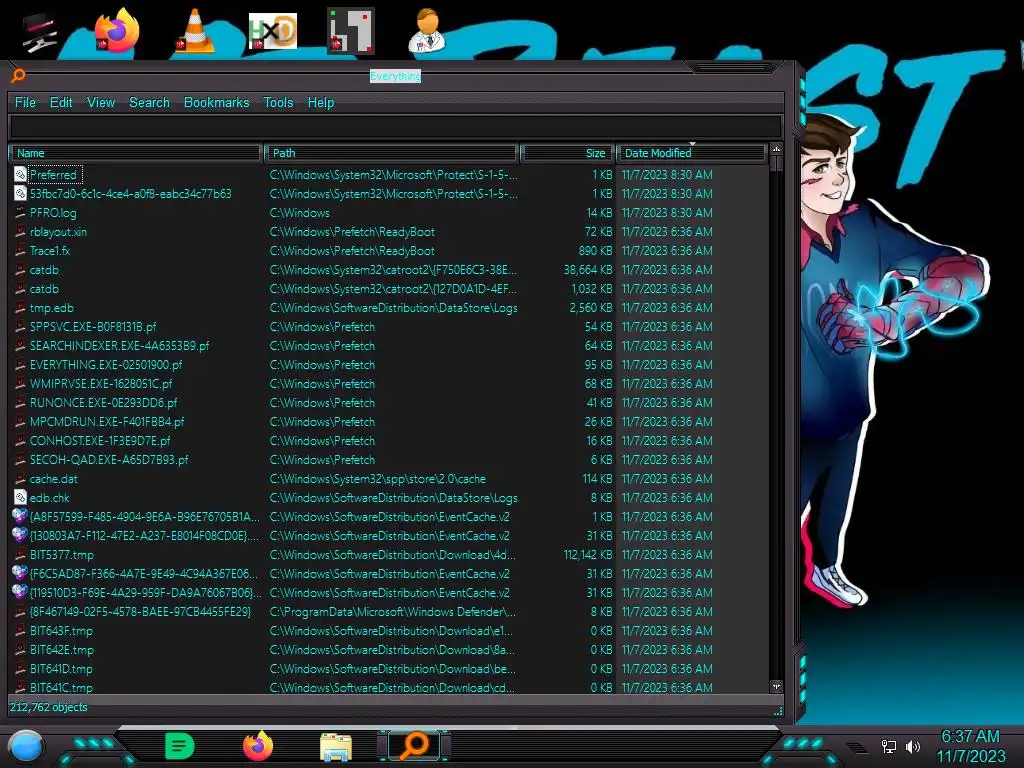Open the maze-style desktop icon beside HxD
This screenshot has width=1024, height=768.
click(x=351, y=30)
